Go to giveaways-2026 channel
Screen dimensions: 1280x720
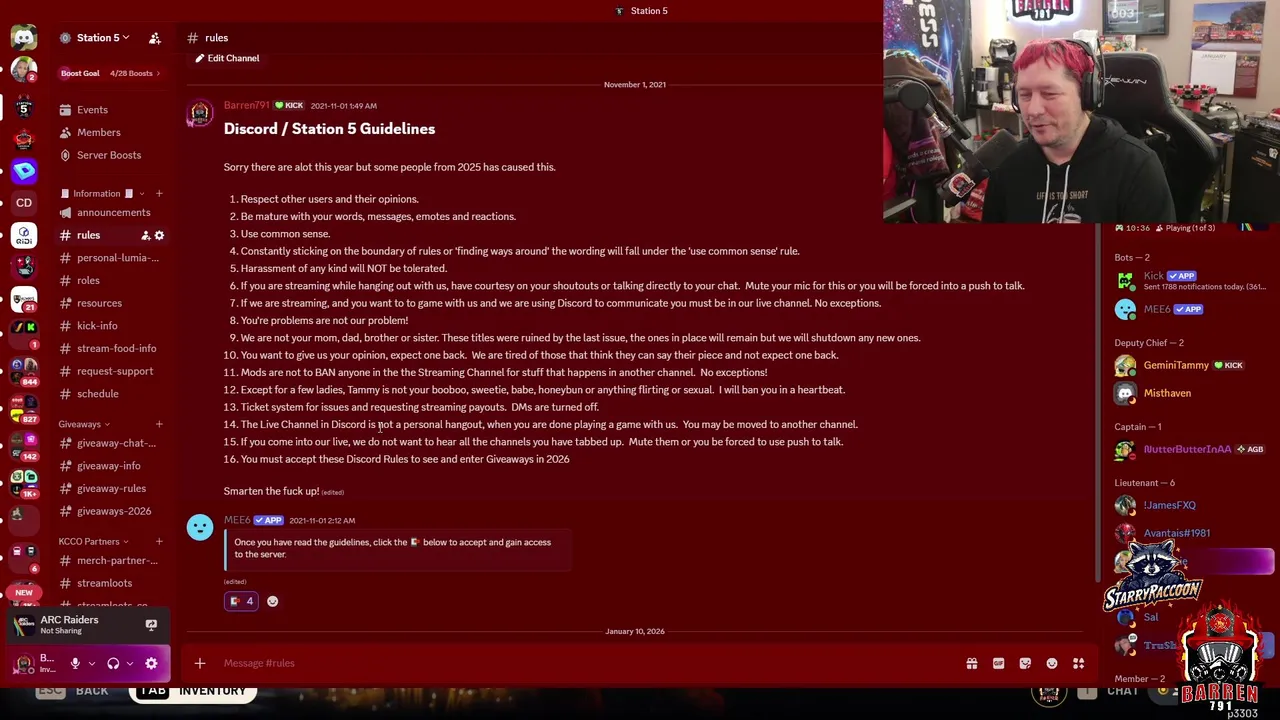coord(114,511)
